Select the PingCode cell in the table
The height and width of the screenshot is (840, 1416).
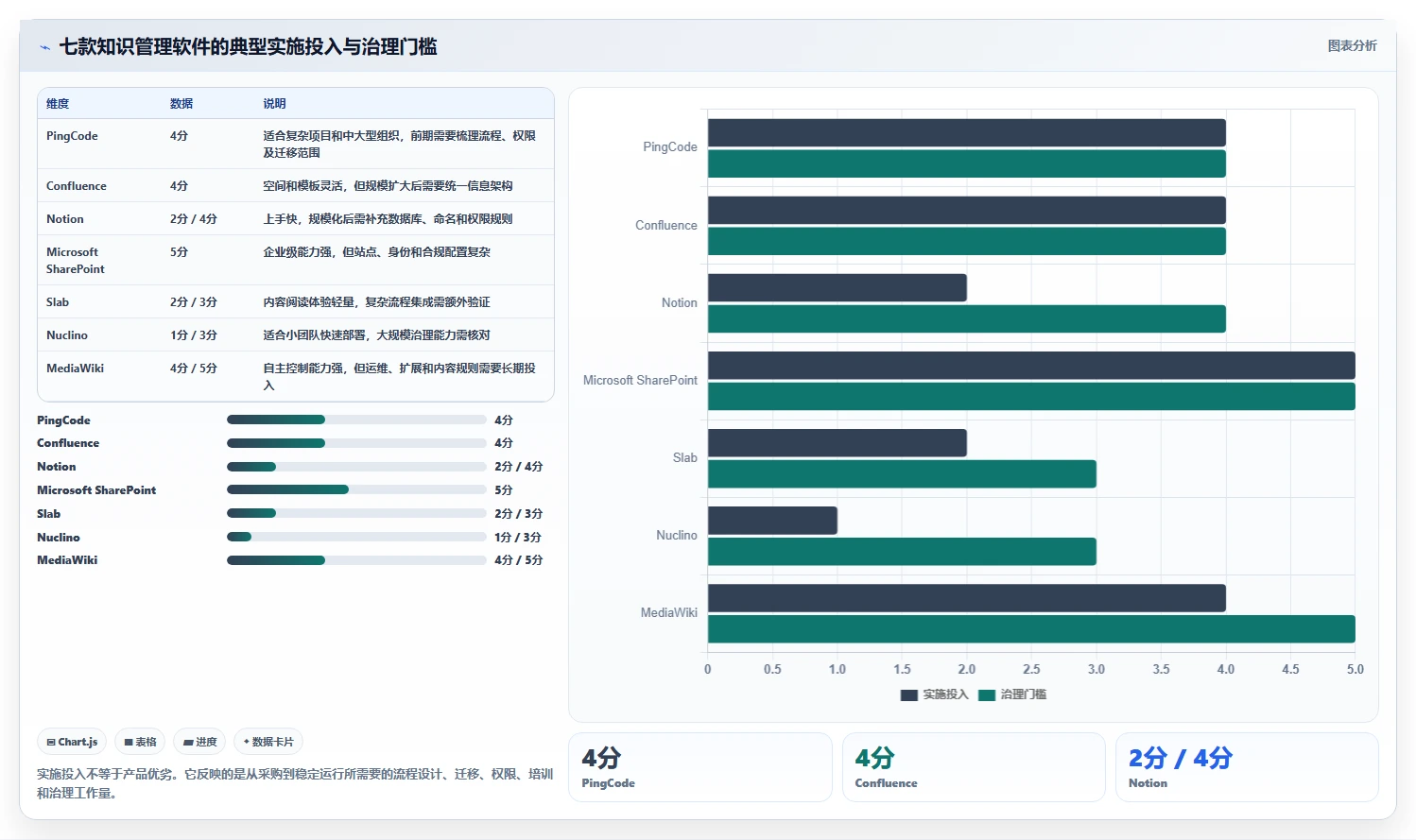click(x=72, y=136)
